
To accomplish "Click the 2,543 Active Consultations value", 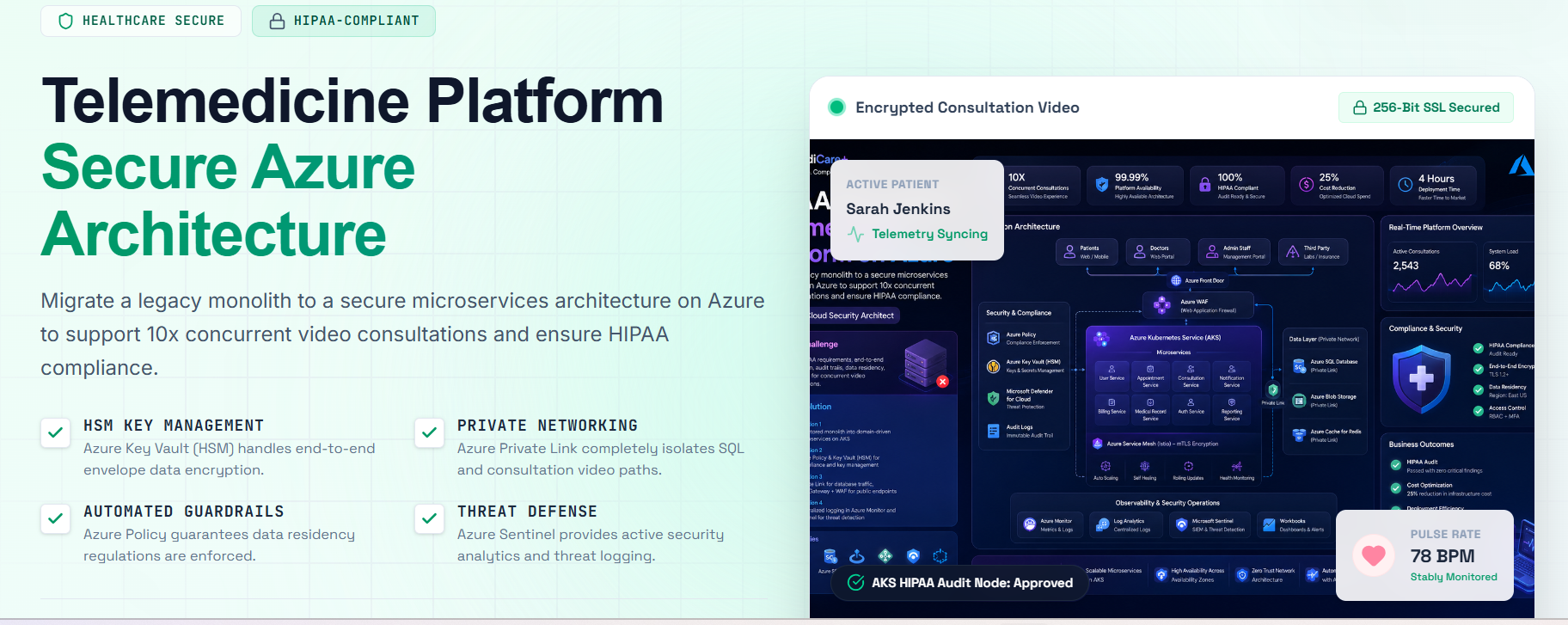I will 1406,266.
